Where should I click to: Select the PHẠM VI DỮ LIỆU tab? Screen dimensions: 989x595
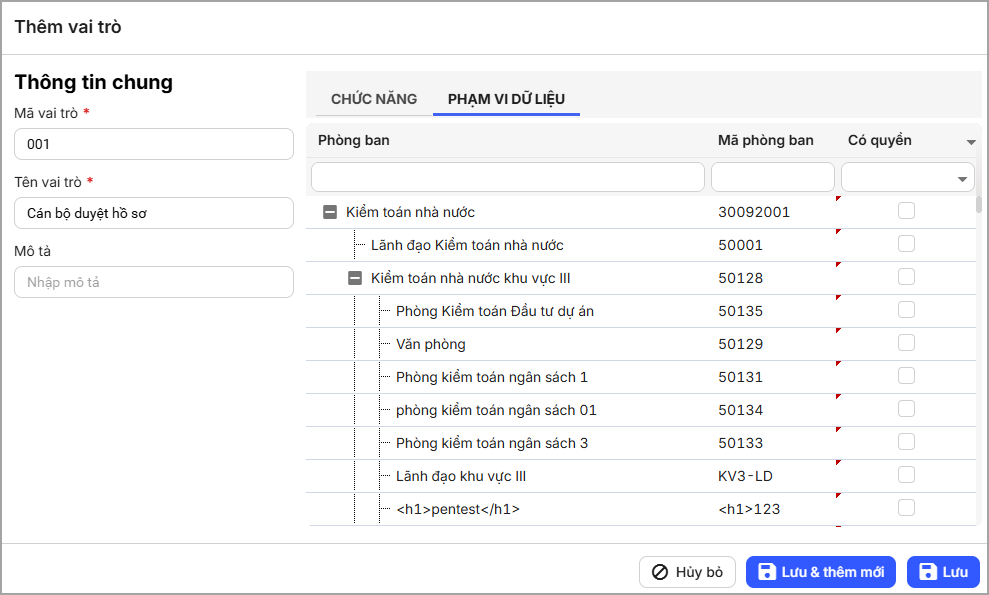click(x=506, y=99)
